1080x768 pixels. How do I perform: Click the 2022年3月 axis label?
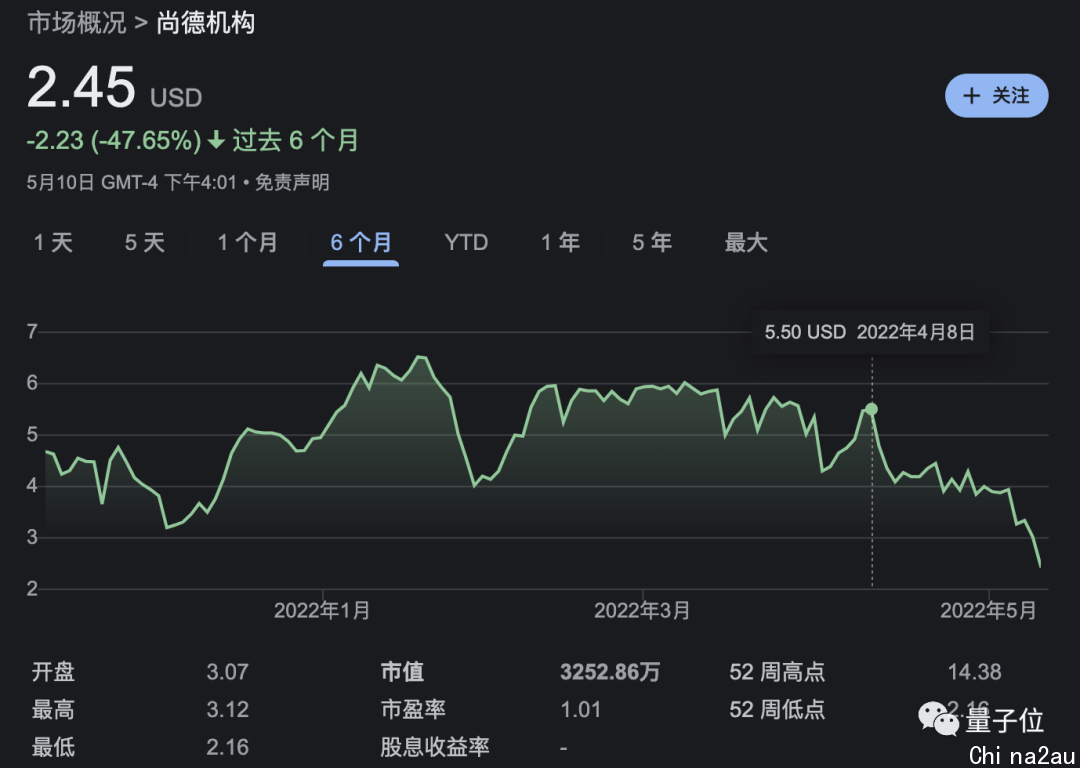coord(642,610)
